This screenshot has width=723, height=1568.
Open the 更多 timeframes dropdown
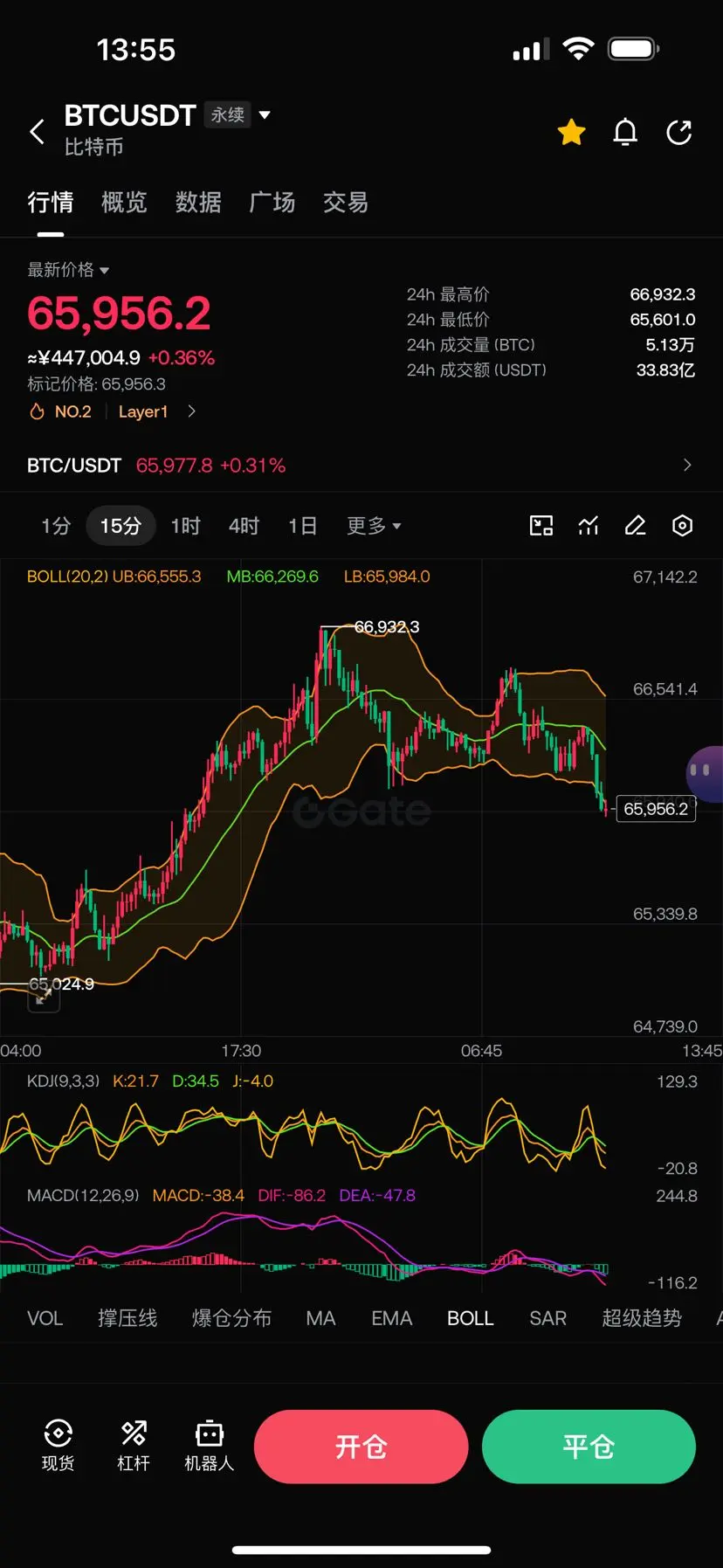pyautogui.click(x=374, y=526)
